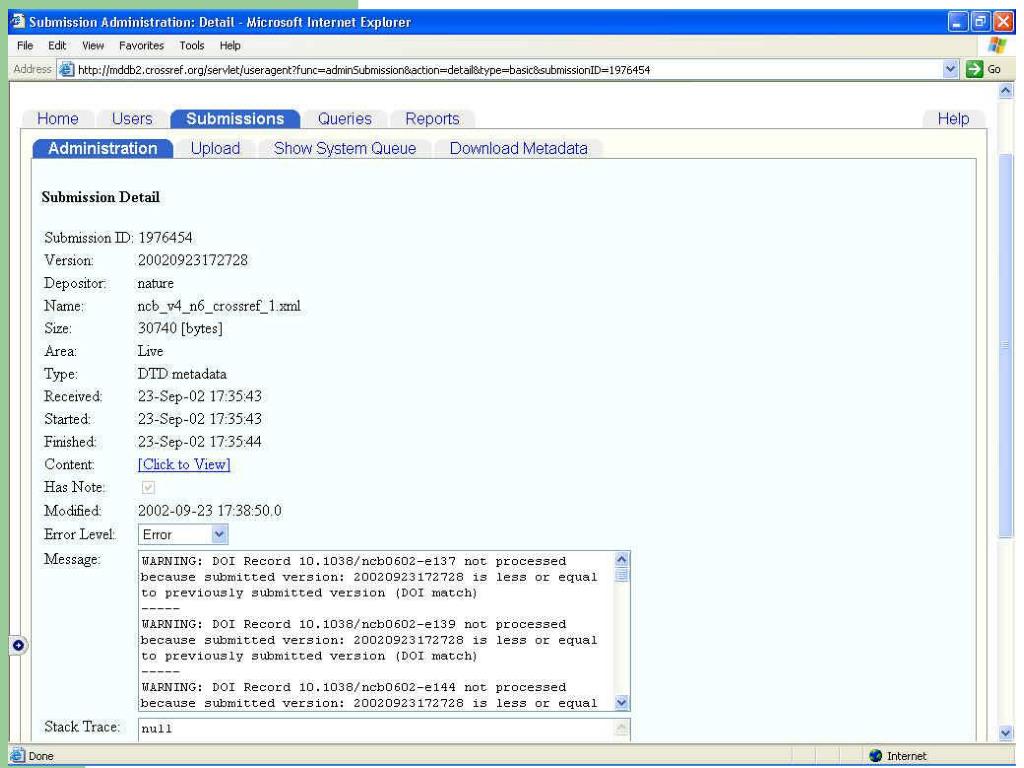Image resolution: width=1024 pixels, height=768 pixels.
Task: Click the Submission ID value 1976454
Action: tap(165, 238)
